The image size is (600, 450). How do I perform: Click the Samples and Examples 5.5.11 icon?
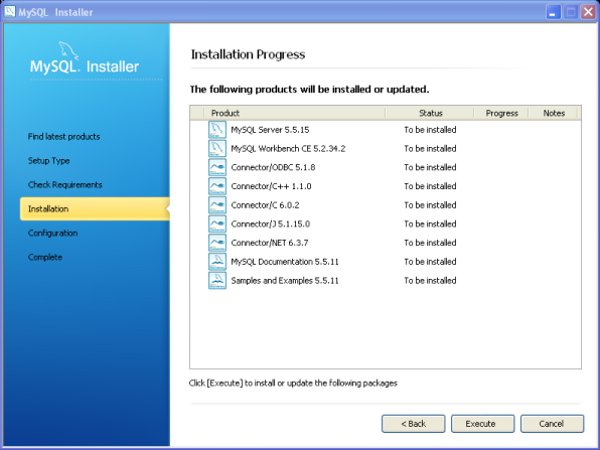tap(217, 280)
